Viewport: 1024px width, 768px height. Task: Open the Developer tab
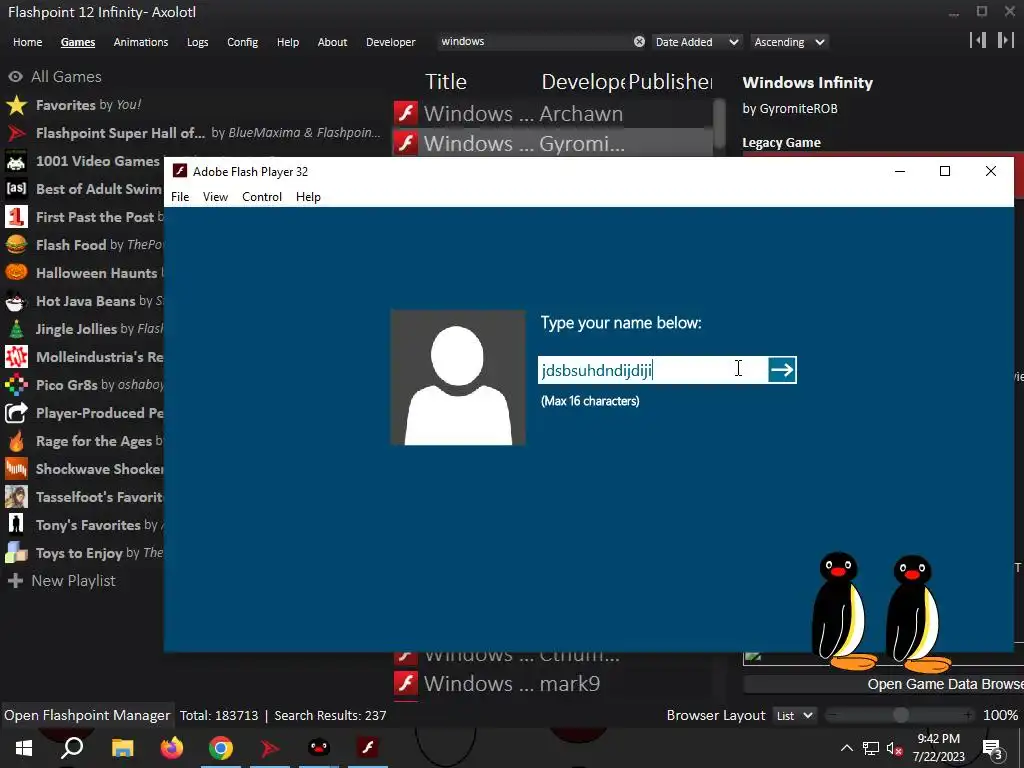click(x=391, y=42)
